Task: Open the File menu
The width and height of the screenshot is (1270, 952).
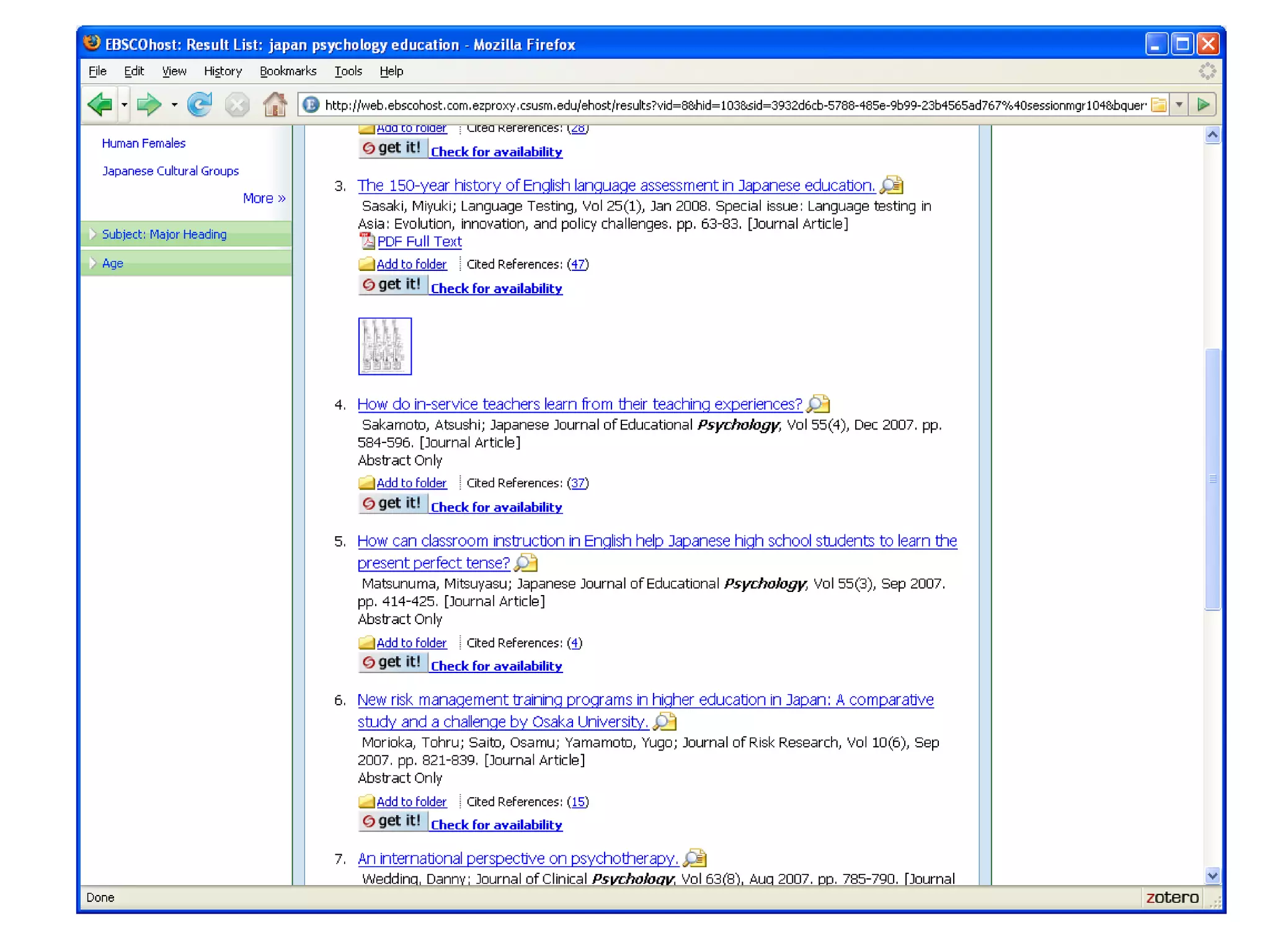Action: [x=97, y=71]
